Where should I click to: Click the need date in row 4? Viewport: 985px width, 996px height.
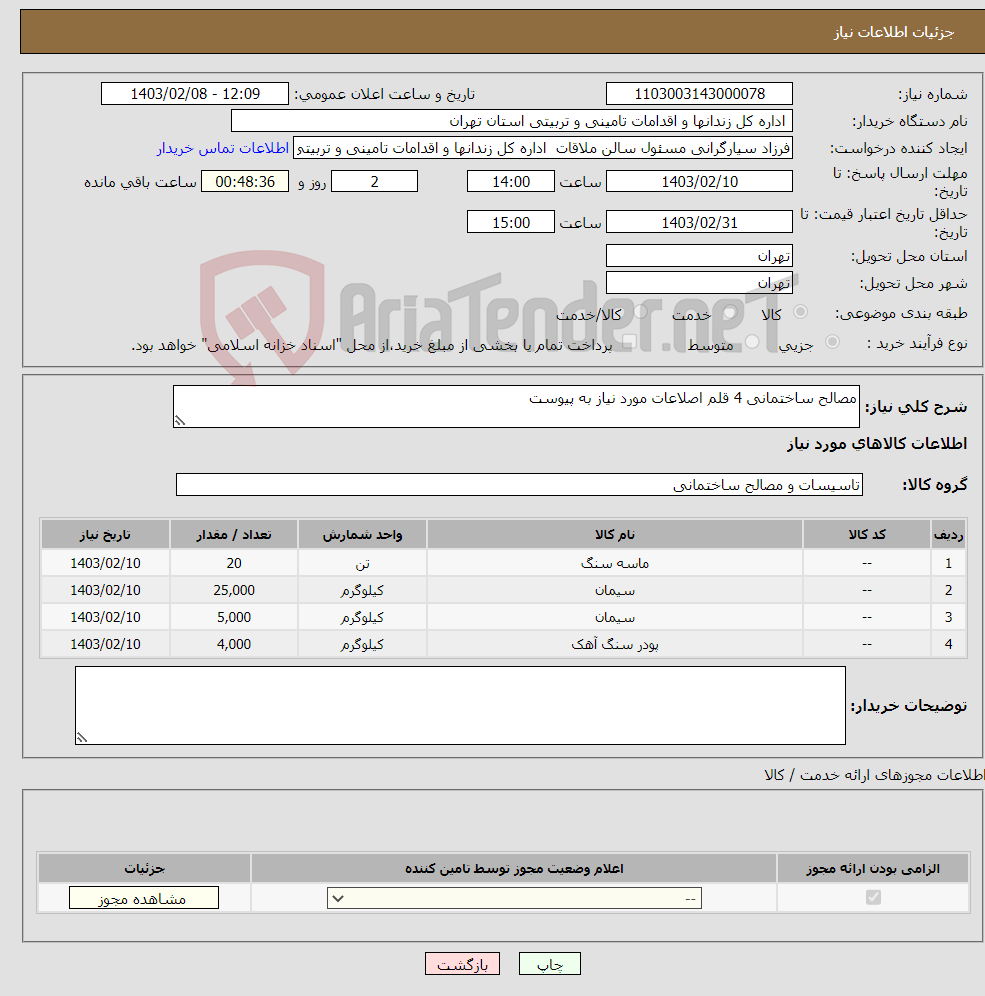(x=105, y=644)
